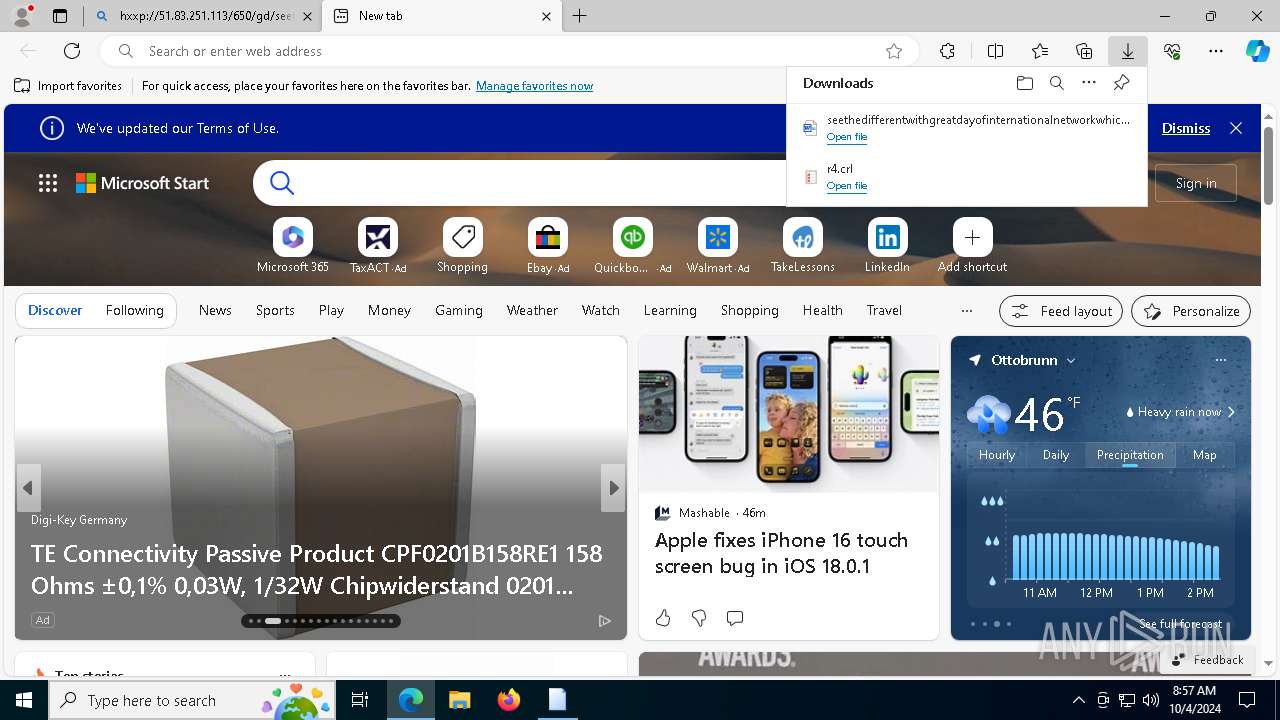Open File Explorer from the taskbar
Viewport: 1280px width, 720px height.
[x=460, y=700]
